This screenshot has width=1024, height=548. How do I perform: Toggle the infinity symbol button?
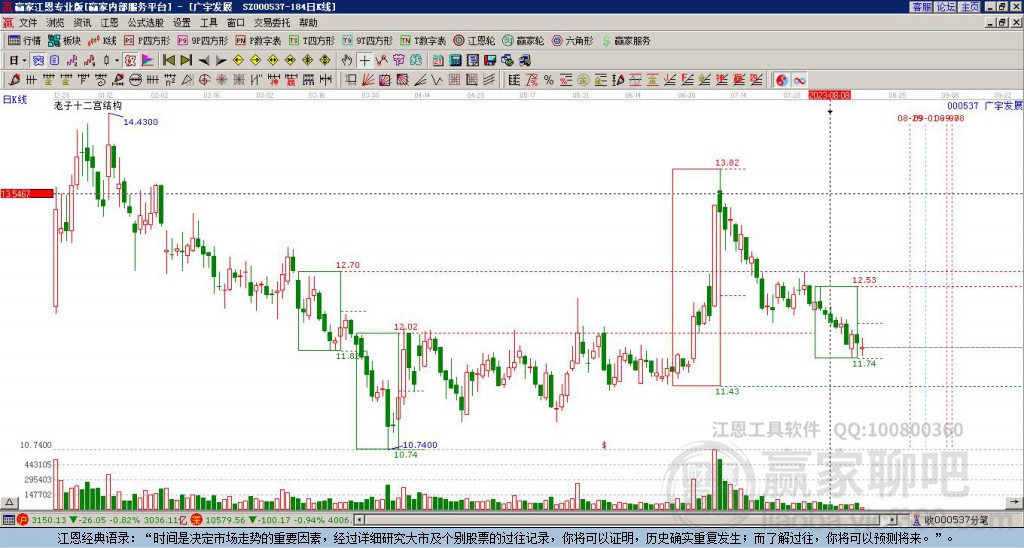(799, 80)
